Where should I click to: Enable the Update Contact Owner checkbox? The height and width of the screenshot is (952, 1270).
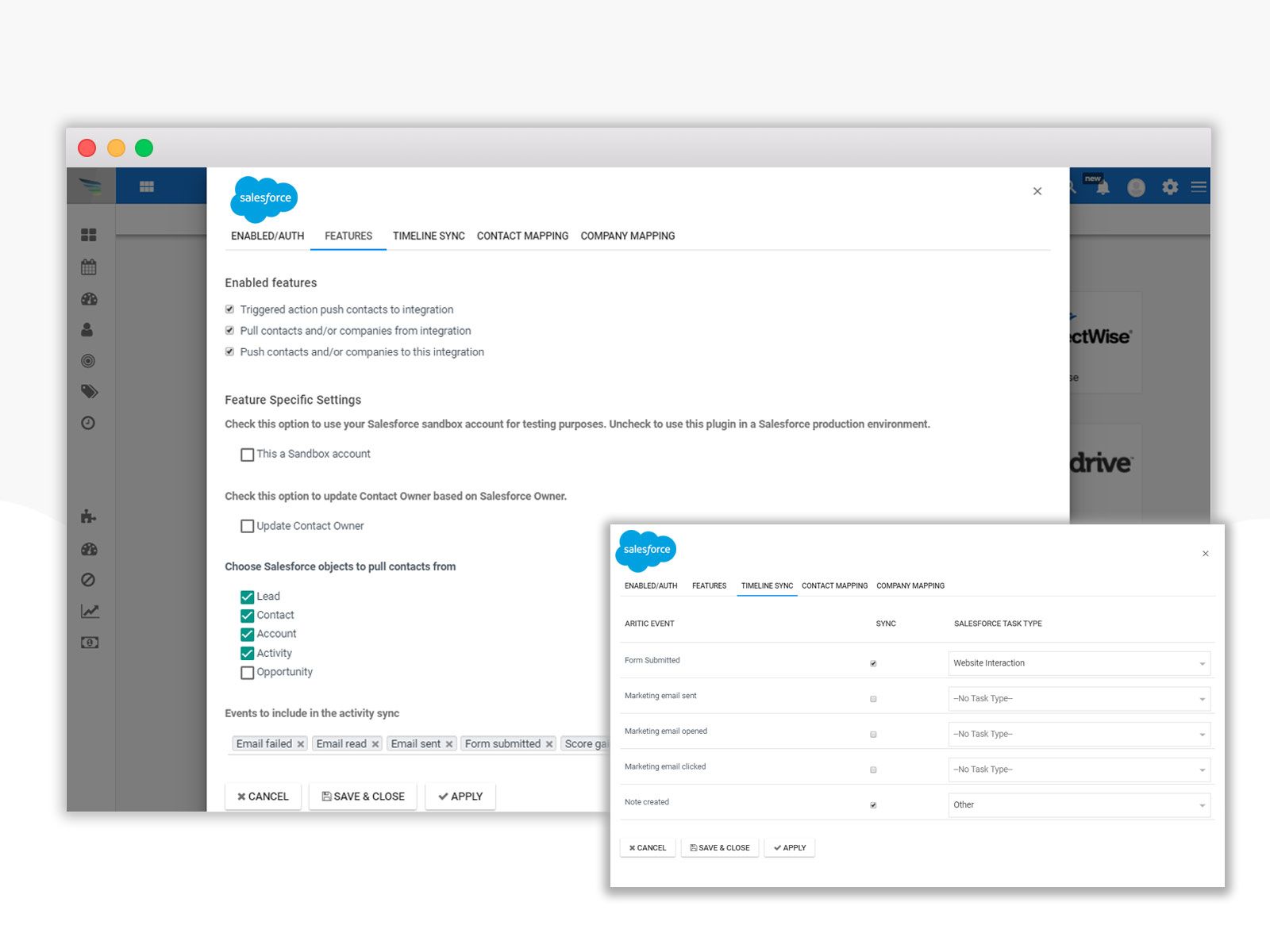coord(248,526)
